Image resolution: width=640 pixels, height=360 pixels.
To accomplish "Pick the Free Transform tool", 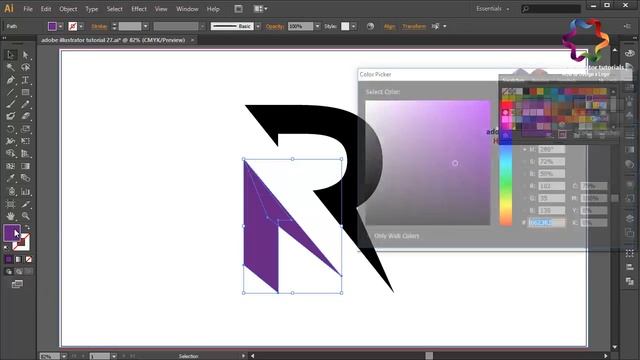I will click(x=25, y=141).
